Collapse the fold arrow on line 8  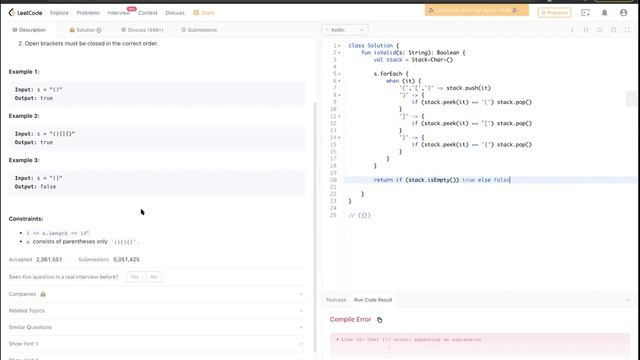coord(339,95)
